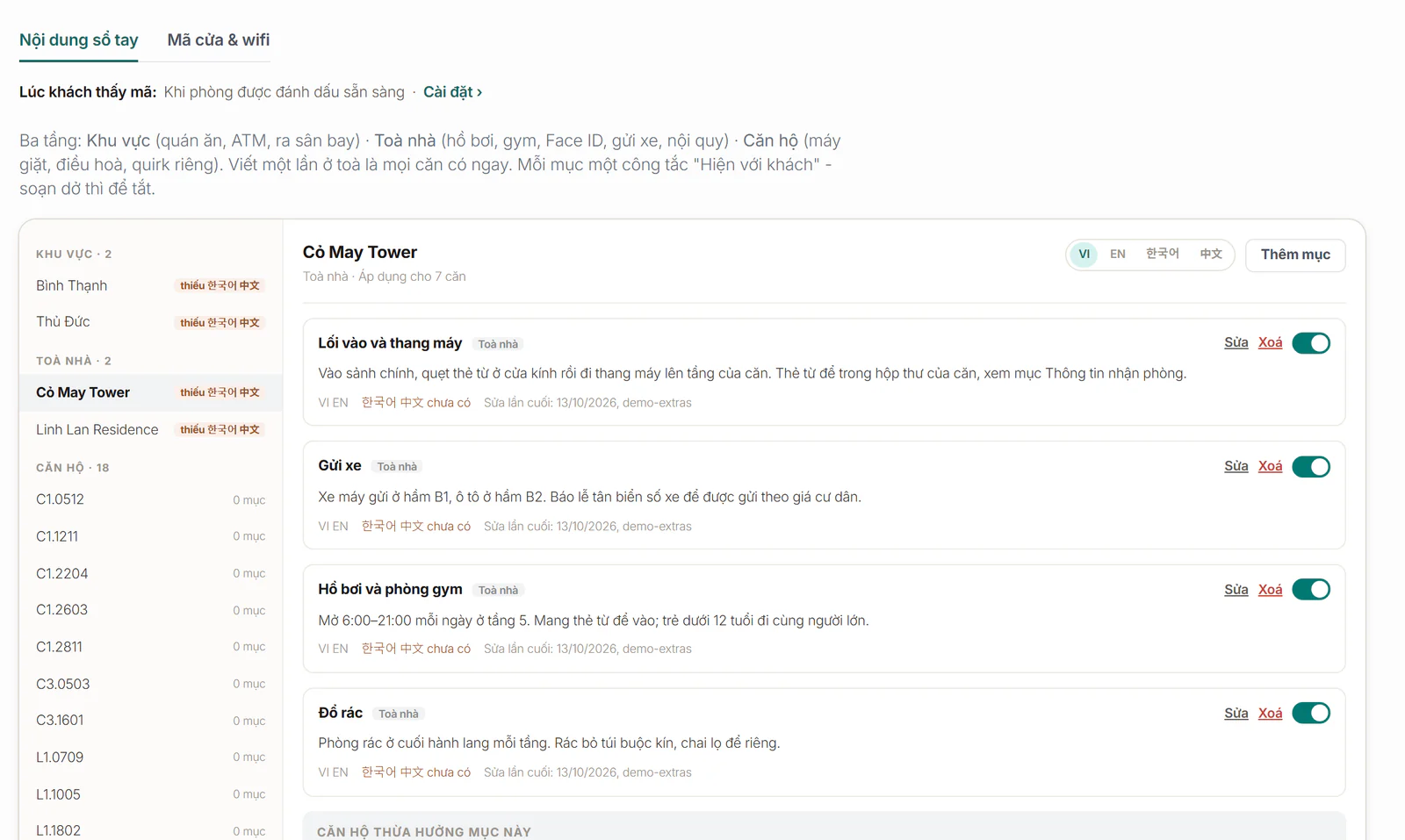Open apartment C3.1601

click(150, 721)
